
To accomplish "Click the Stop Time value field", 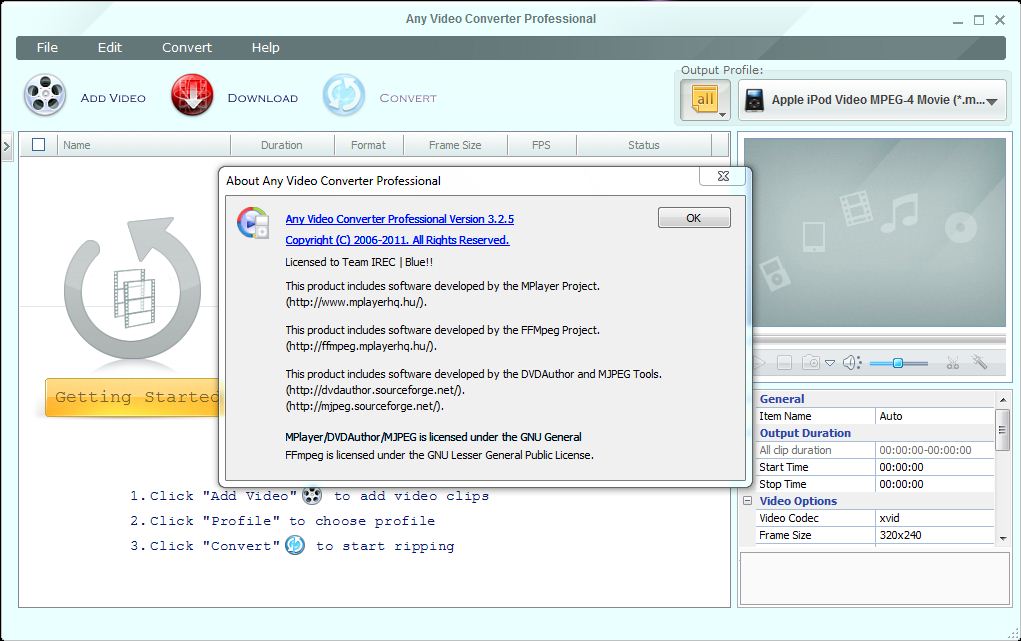I will (934, 484).
